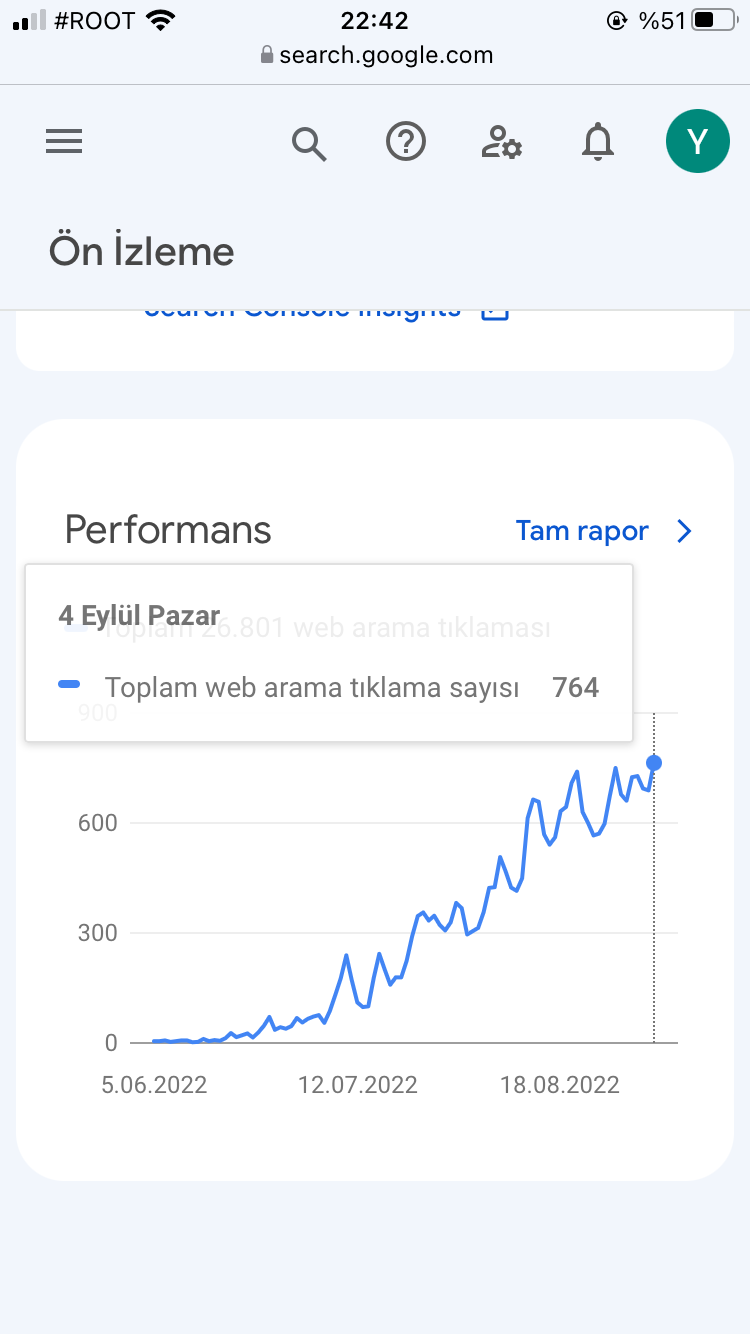Open user and permissions settings icon
The height and width of the screenshot is (1334, 750).
coord(502,143)
